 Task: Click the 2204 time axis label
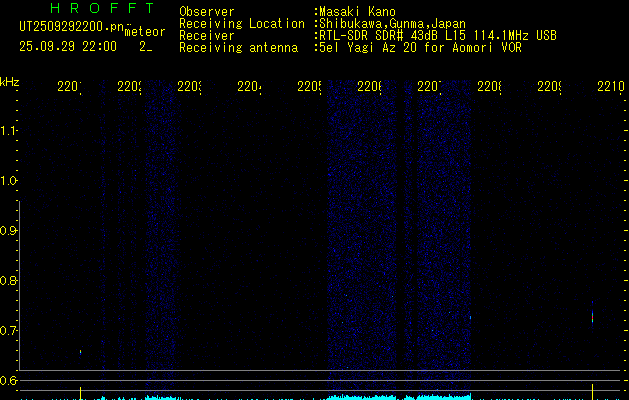[249, 86]
